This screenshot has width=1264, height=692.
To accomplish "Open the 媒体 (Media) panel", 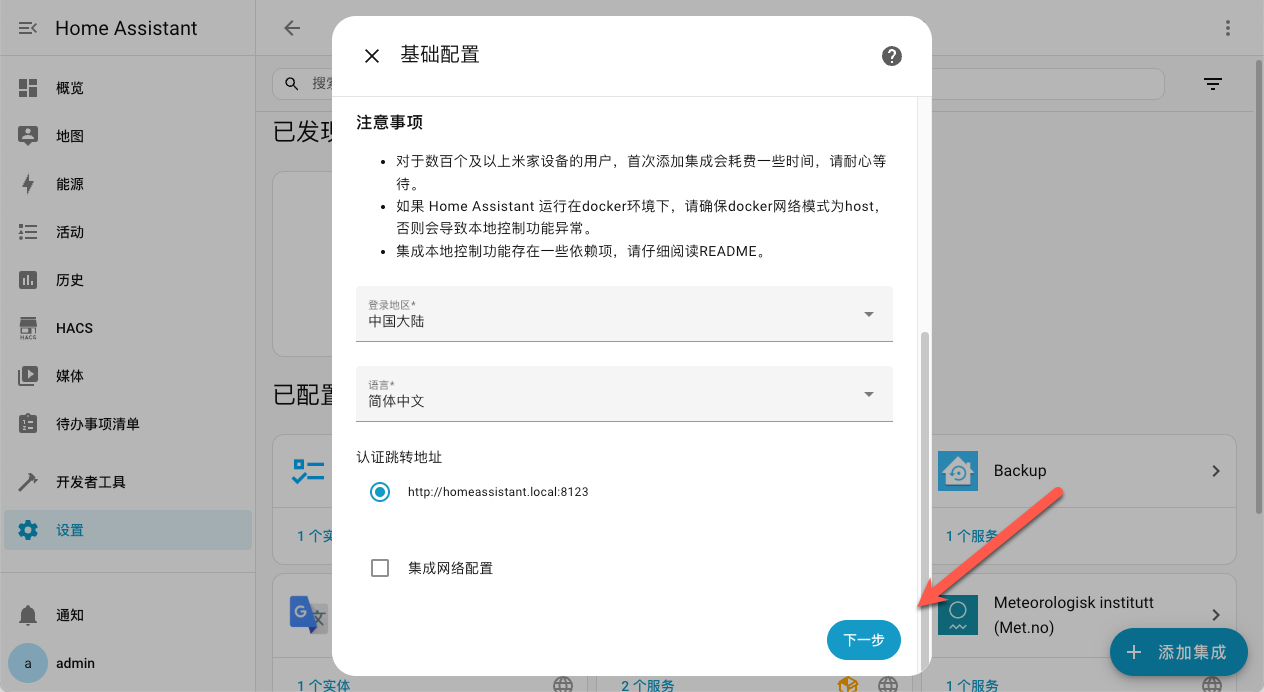I will coord(70,375).
